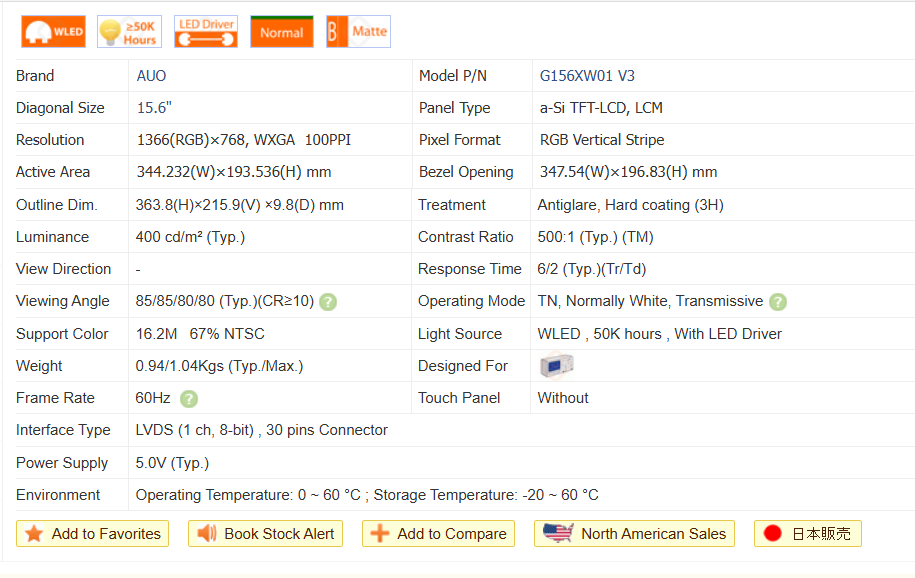This screenshot has height=578, width=915.
Task: Click the Designed For device thumbnail
Action: point(556,366)
